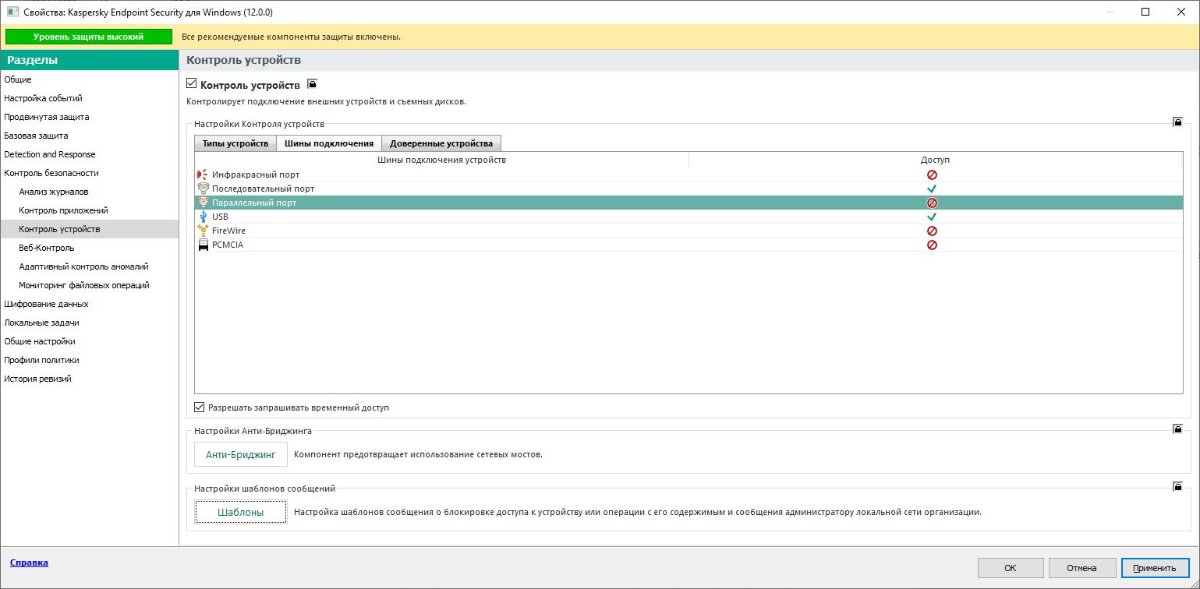Click the USB bus icon
This screenshot has width=1200, height=589.
pos(203,216)
